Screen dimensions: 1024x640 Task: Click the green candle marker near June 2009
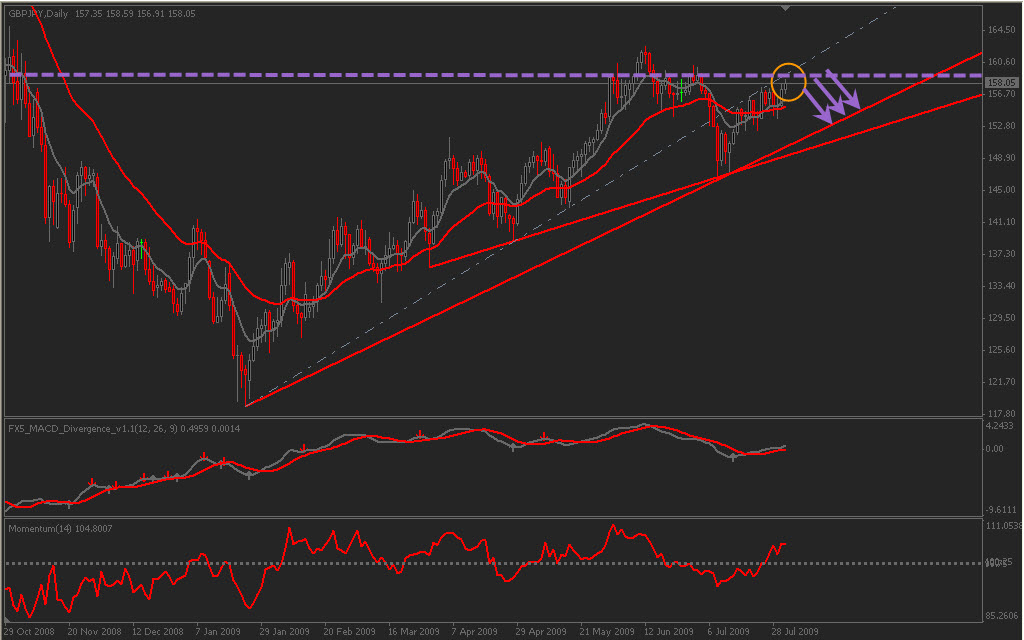coord(680,90)
